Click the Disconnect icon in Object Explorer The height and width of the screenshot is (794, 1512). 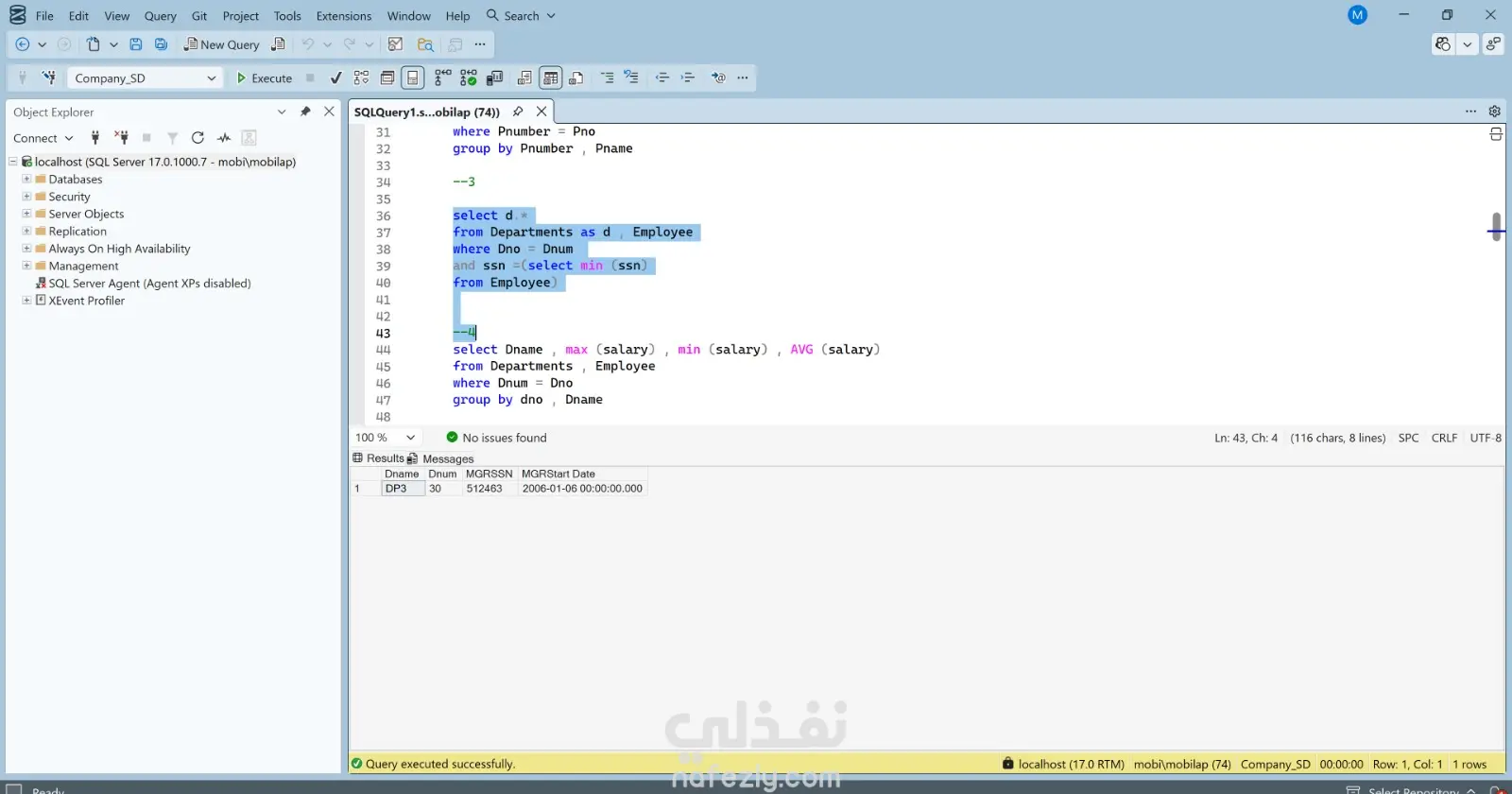121,138
